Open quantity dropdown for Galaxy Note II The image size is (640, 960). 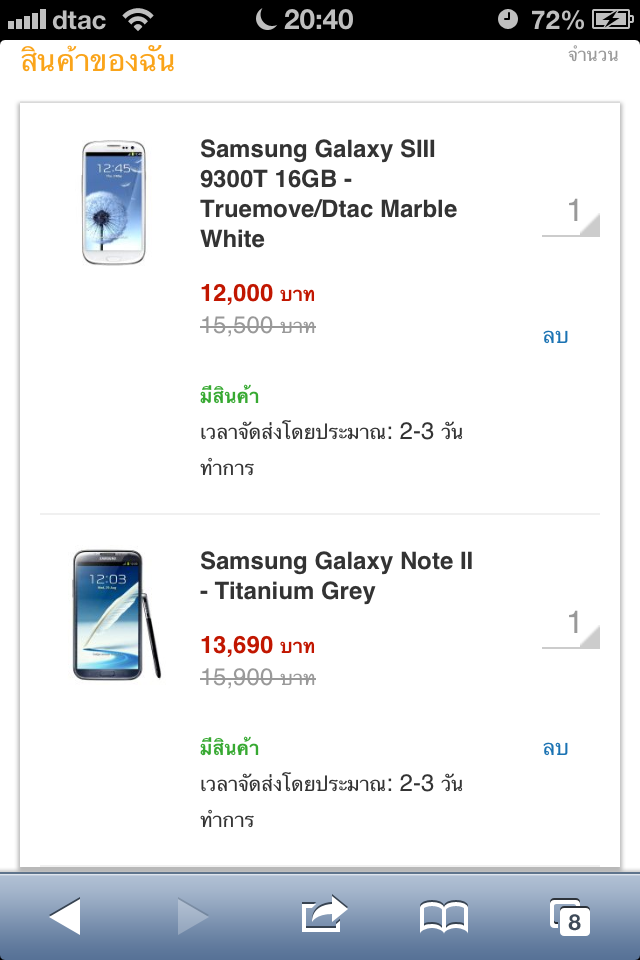[x=571, y=626]
